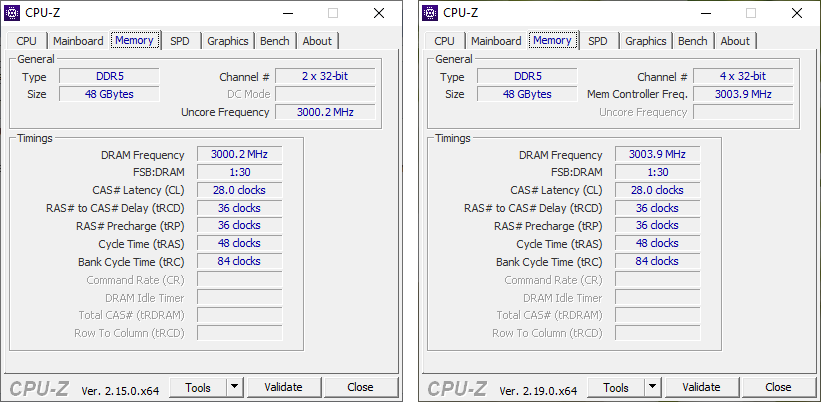This screenshot has width=821, height=402.
Task: Click the tRP 36 clocks value in right window
Action: tap(657, 226)
